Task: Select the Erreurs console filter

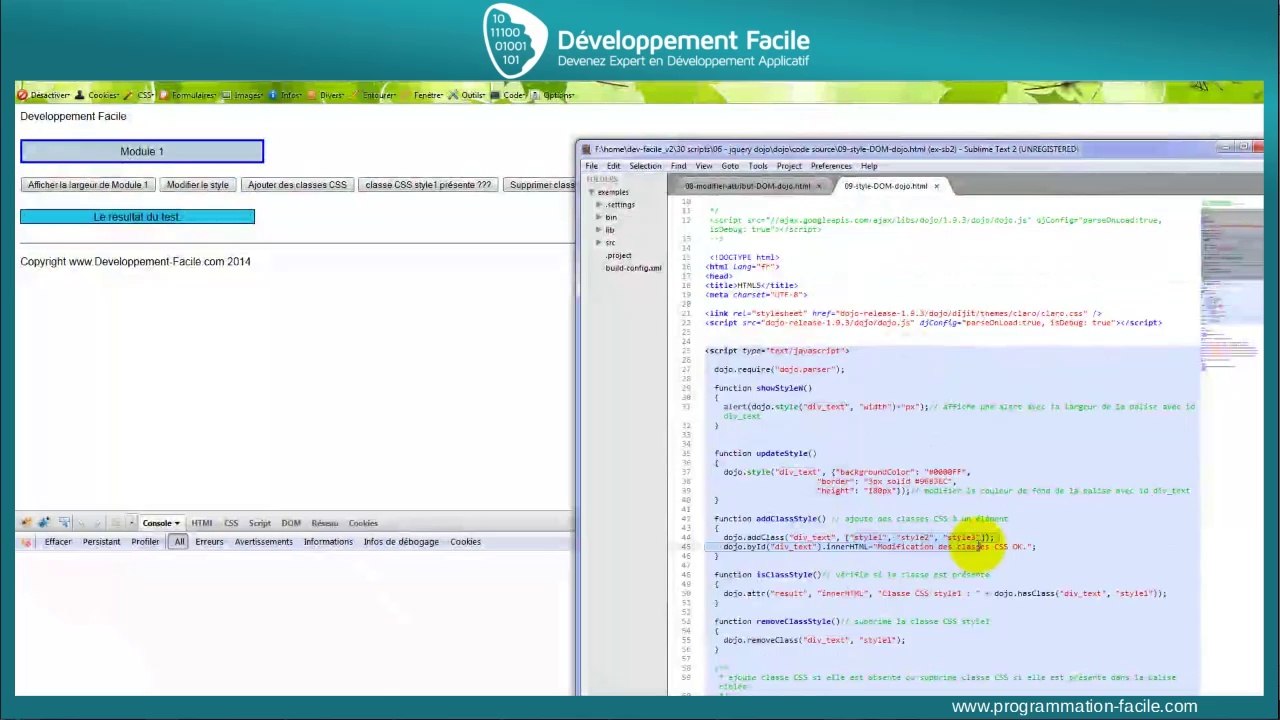Action: 210,542
